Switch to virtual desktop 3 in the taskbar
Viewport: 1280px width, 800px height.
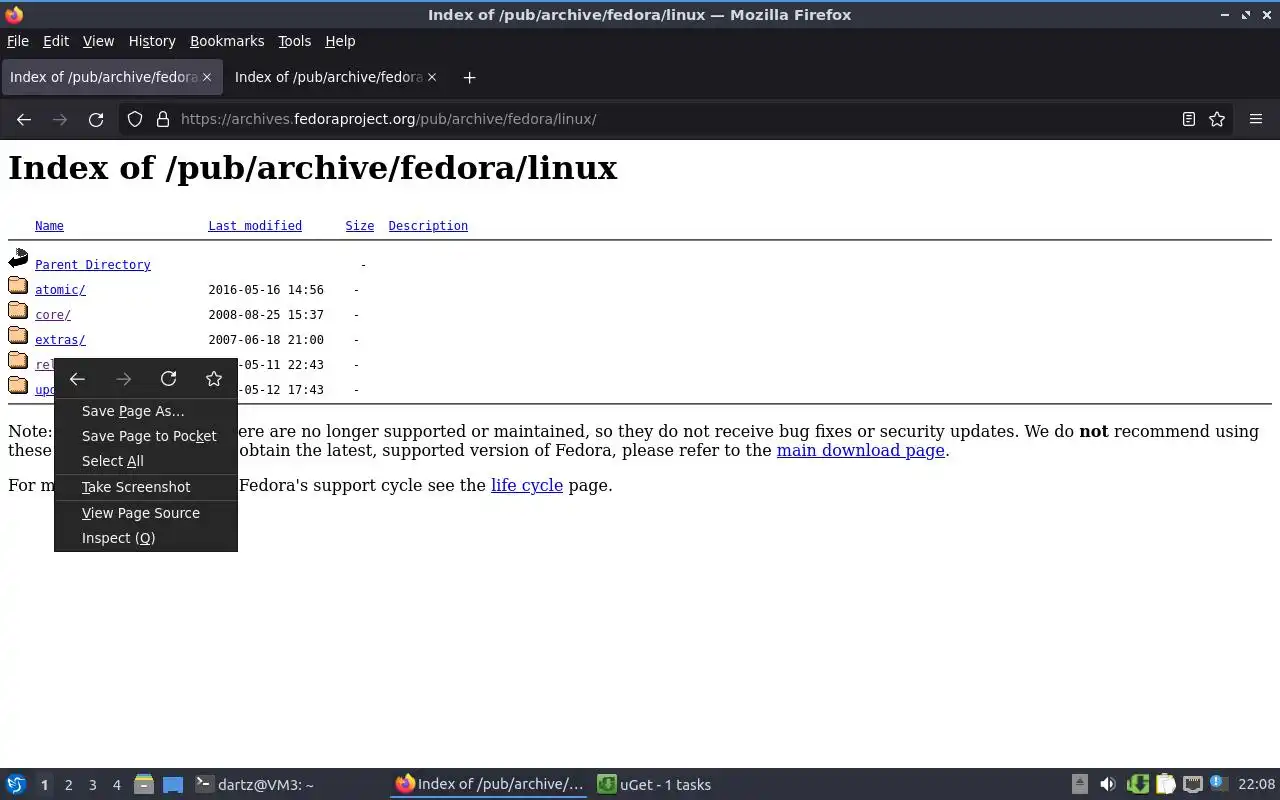point(92,785)
